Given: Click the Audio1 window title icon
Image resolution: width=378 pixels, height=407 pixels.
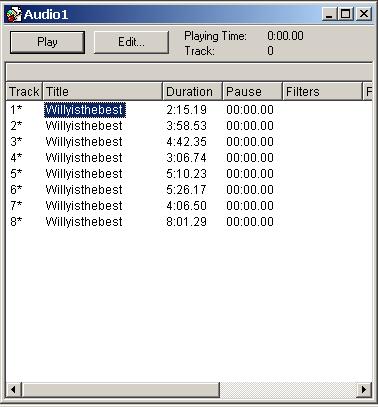Looking at the screenshot, I should 14,15.
